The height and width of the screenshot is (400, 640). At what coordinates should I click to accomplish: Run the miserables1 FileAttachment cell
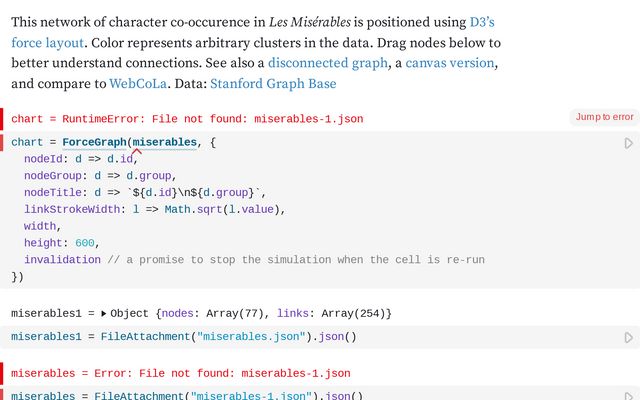[x=628, y=337]
